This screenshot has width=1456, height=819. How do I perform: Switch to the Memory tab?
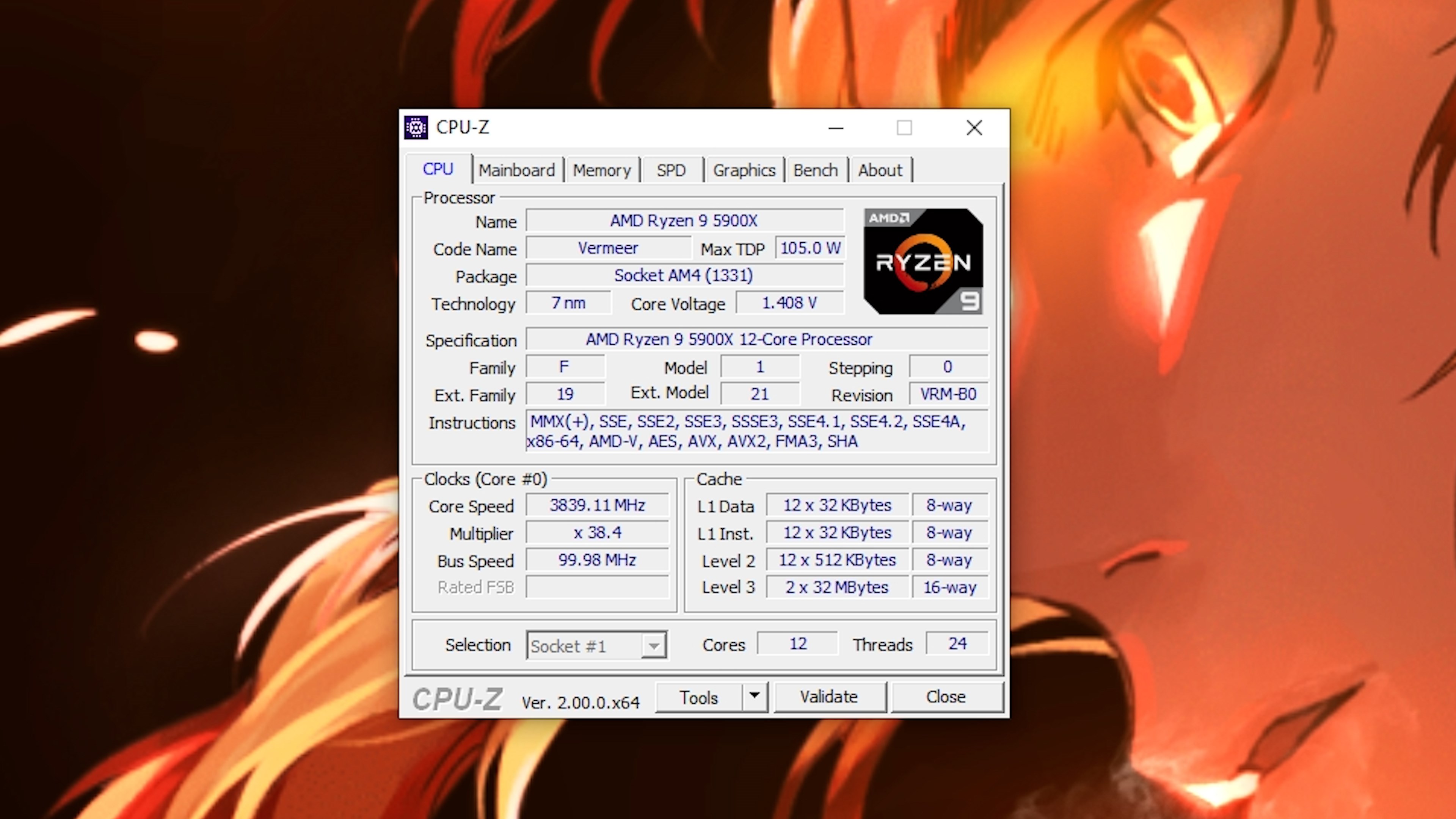click(x=601, y=170)
